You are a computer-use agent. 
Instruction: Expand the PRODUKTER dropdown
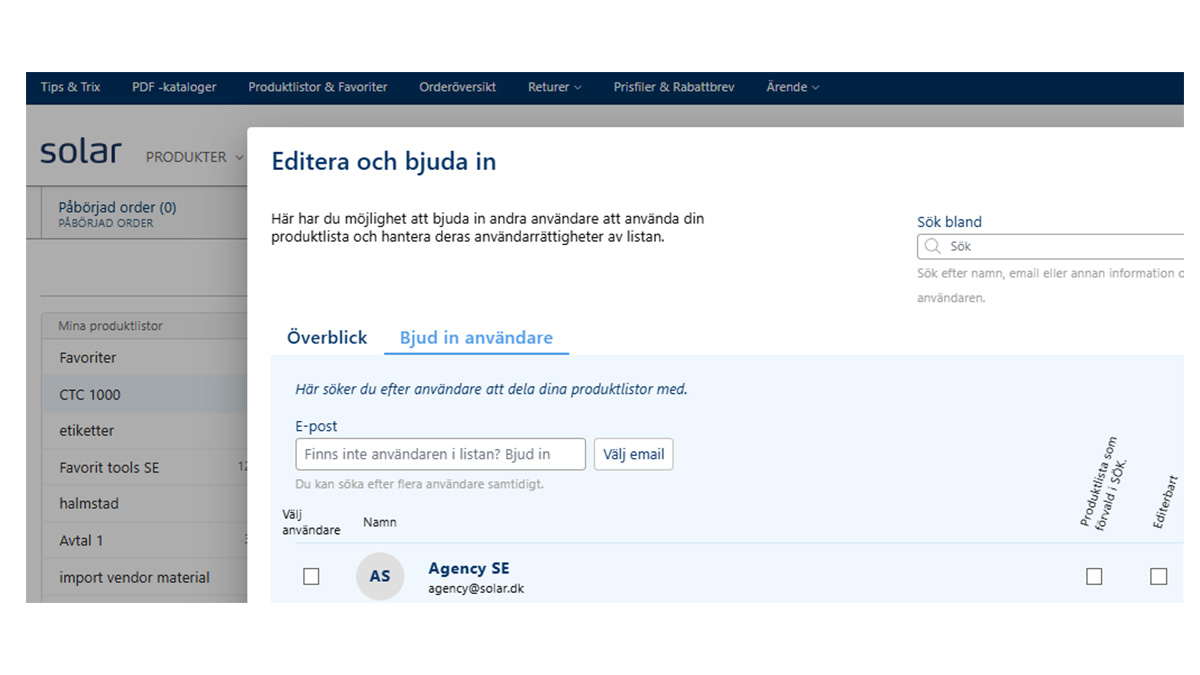click(x=194, y=158)
